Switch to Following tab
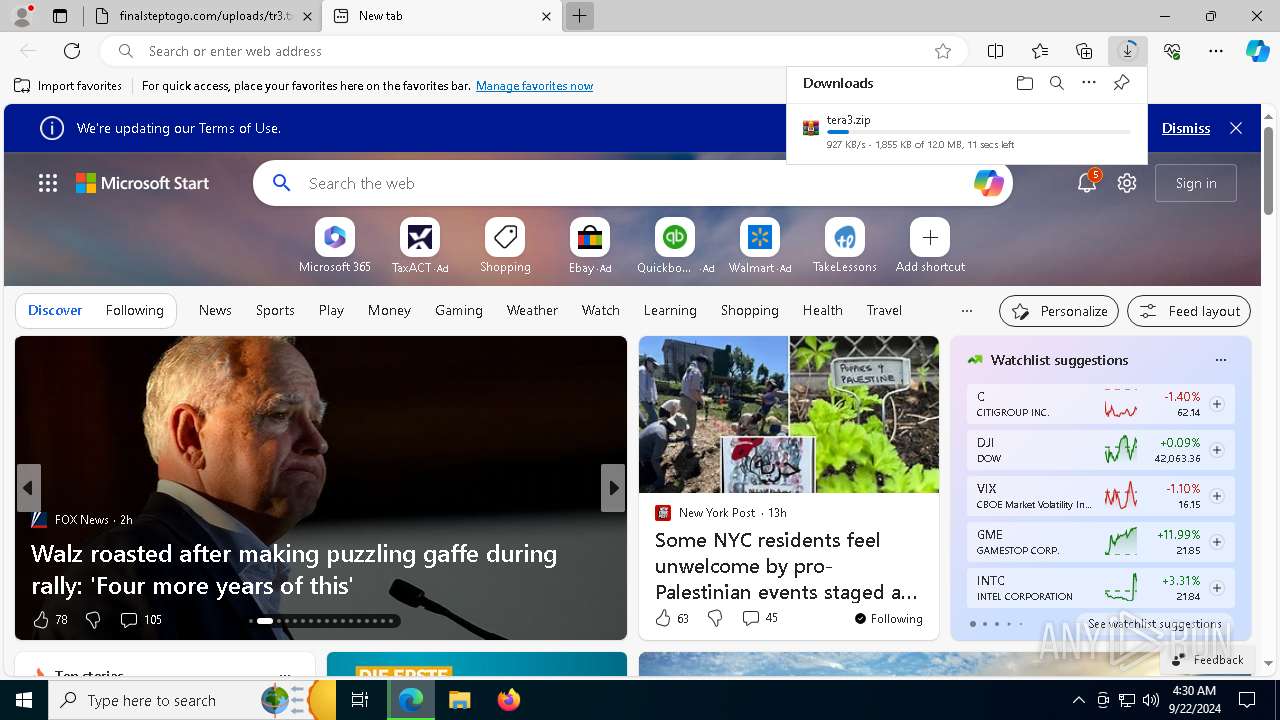This screenshot has width=1280, height=720. [x=135, y=310]
